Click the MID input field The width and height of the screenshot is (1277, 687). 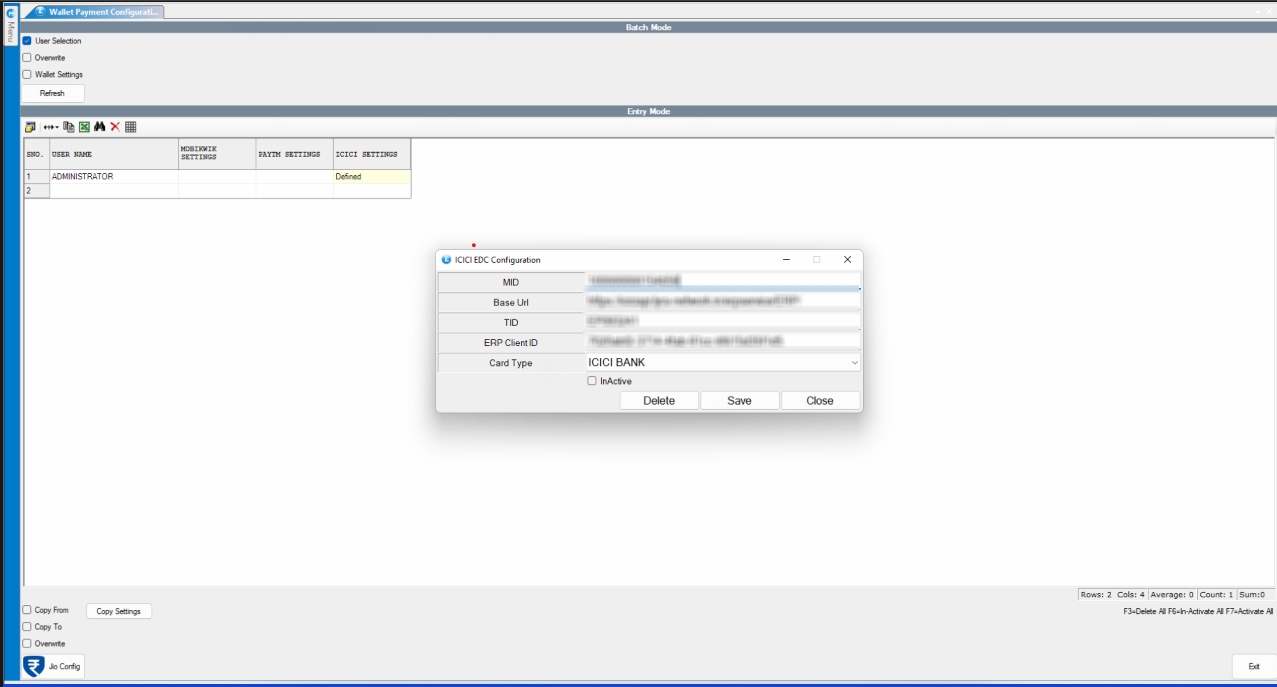pos(723,281)
